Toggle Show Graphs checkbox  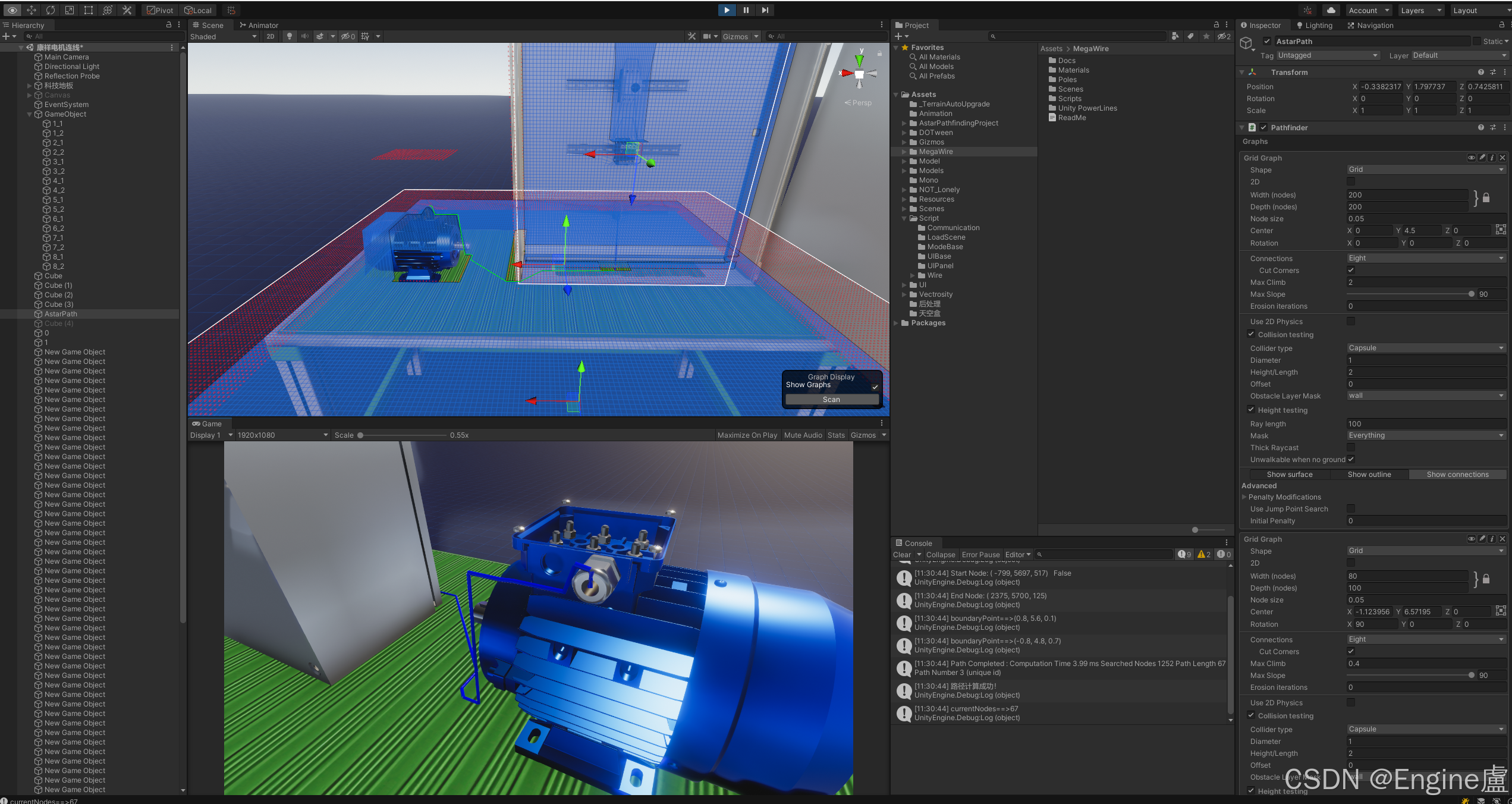tap(875, 387)
